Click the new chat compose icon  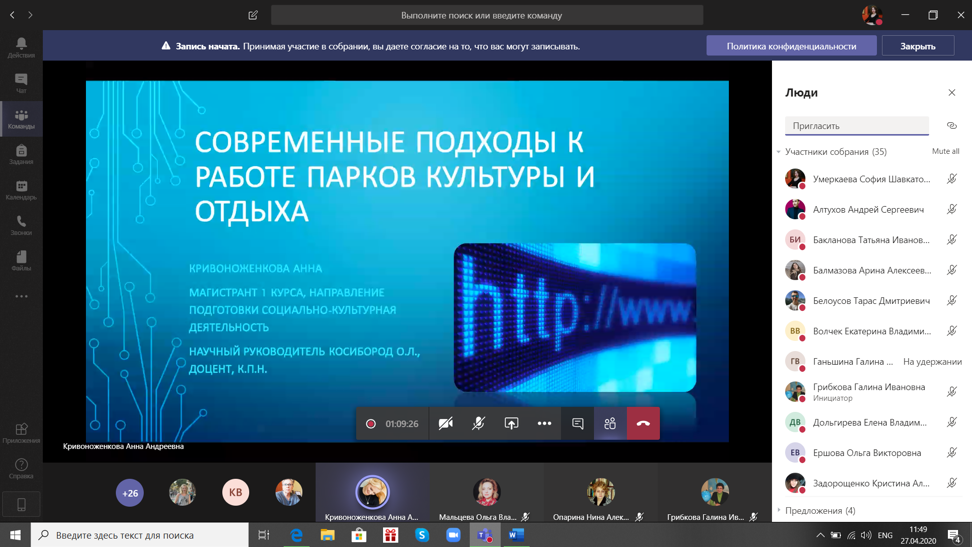coord(253,15)
